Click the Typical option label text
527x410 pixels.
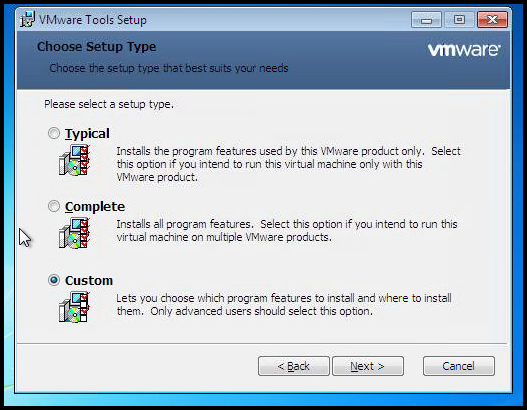[87, 134]
